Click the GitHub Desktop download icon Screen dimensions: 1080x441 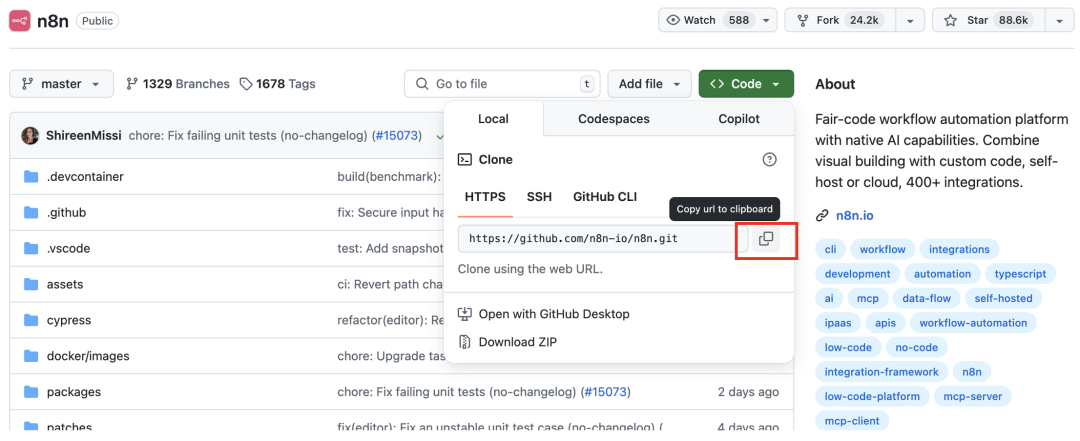pos(465,314)
